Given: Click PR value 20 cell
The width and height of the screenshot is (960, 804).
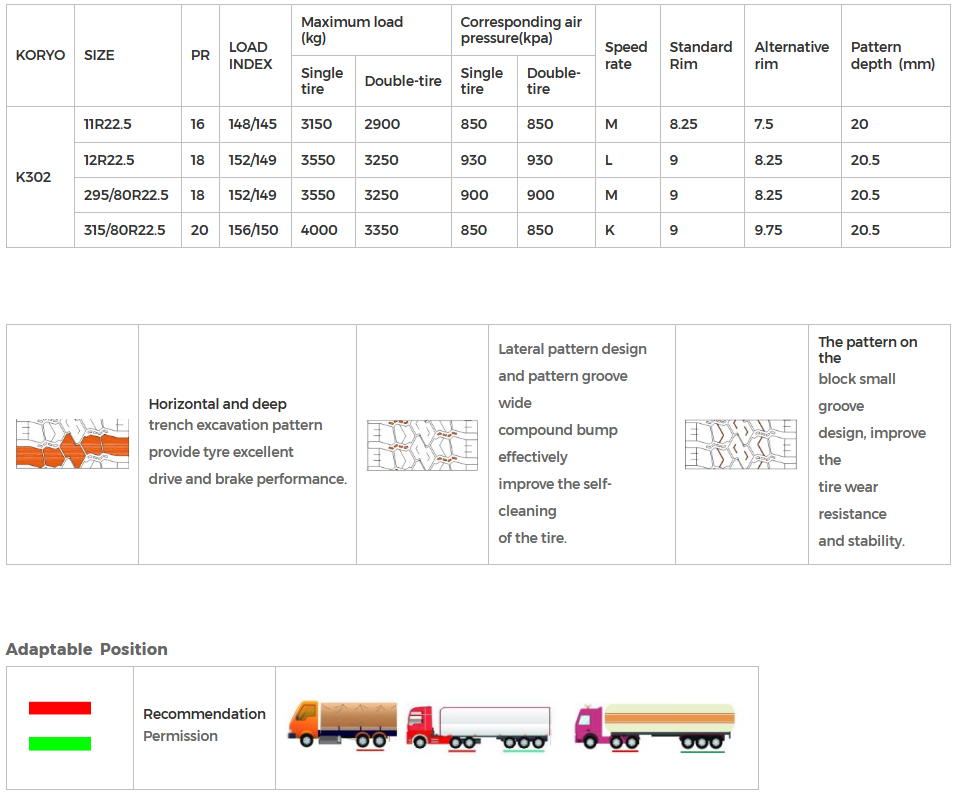Looking at the screenshot, I should 200,230.
